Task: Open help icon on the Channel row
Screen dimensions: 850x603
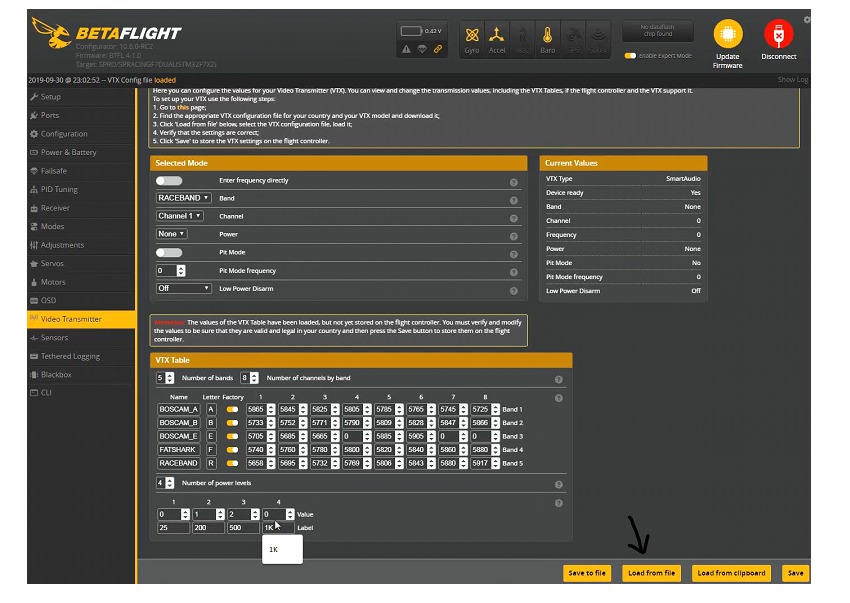Action: point(513,219)
